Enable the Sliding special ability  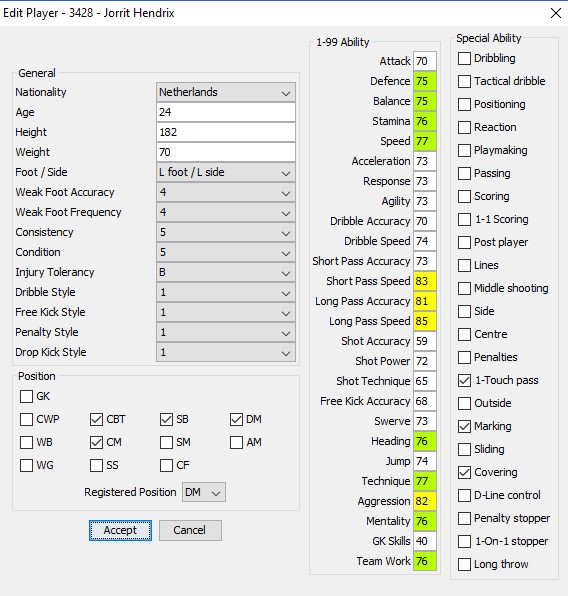[464, 449]
